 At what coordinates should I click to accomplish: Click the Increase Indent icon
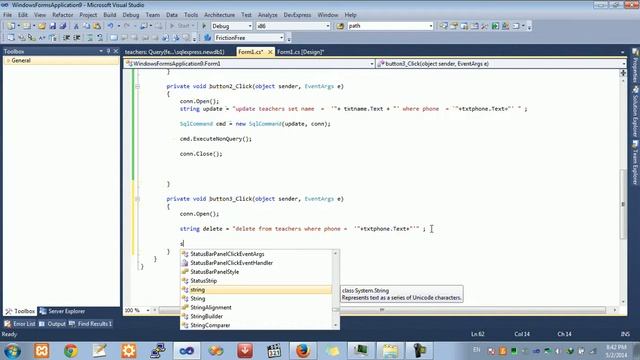coord(76,38)
